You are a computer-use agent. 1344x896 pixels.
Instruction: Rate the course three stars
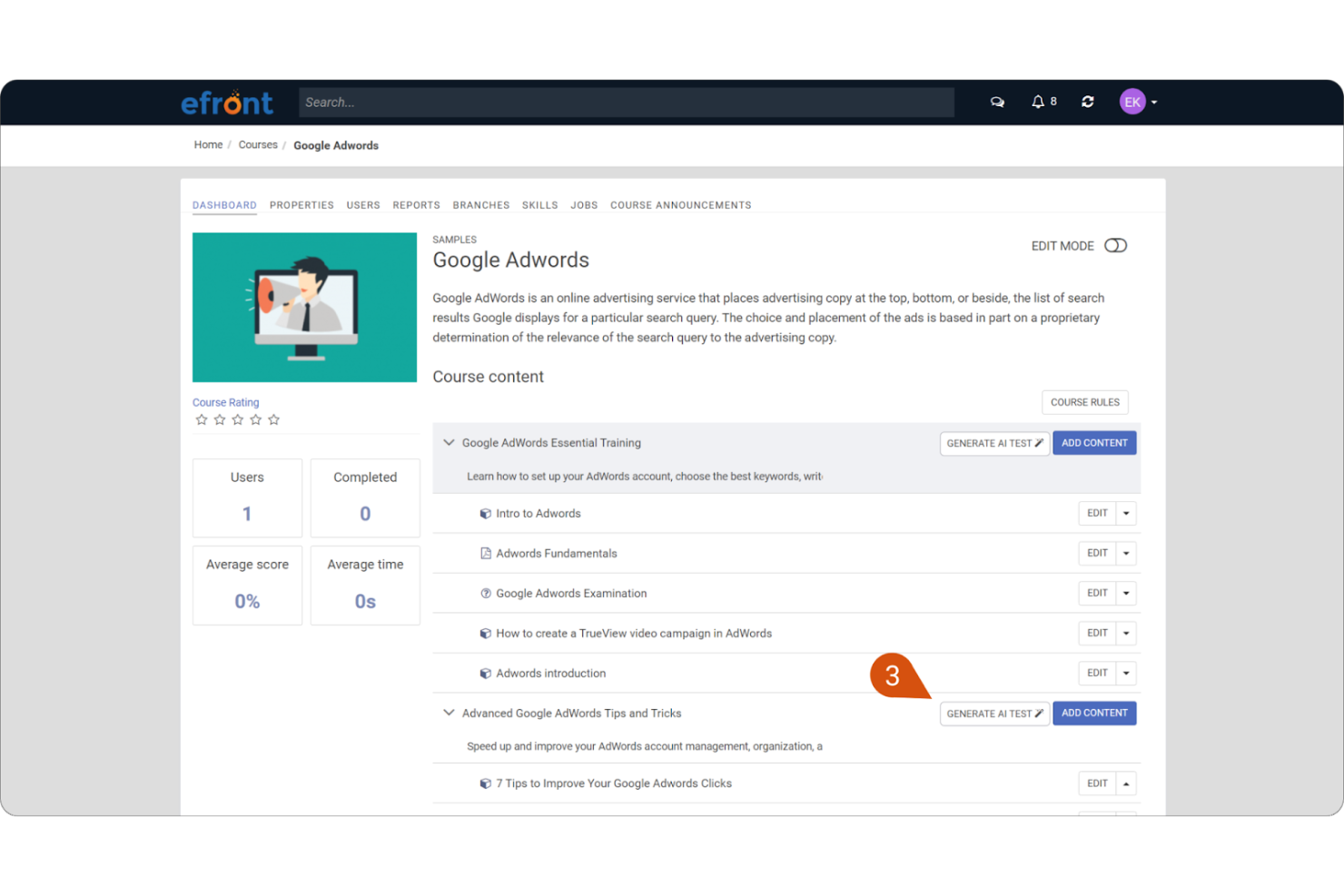click(x=238, y=419)
